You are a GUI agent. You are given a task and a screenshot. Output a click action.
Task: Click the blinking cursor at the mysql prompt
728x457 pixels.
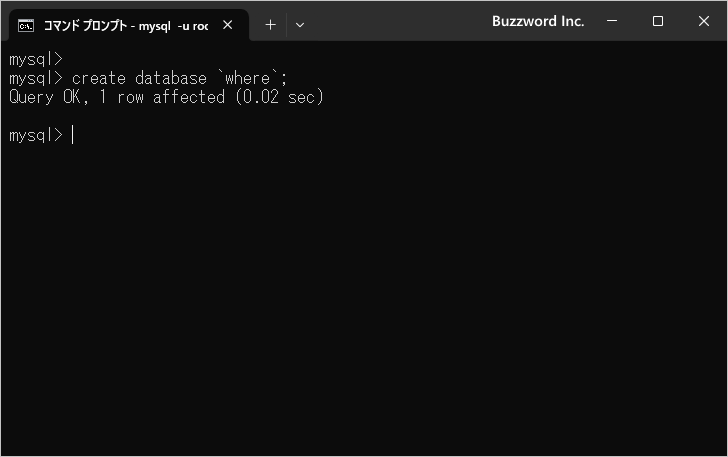point(73,135)
